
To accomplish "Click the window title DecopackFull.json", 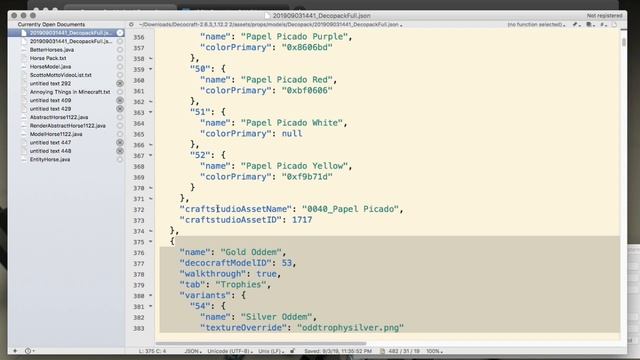I will pos(321,16).
